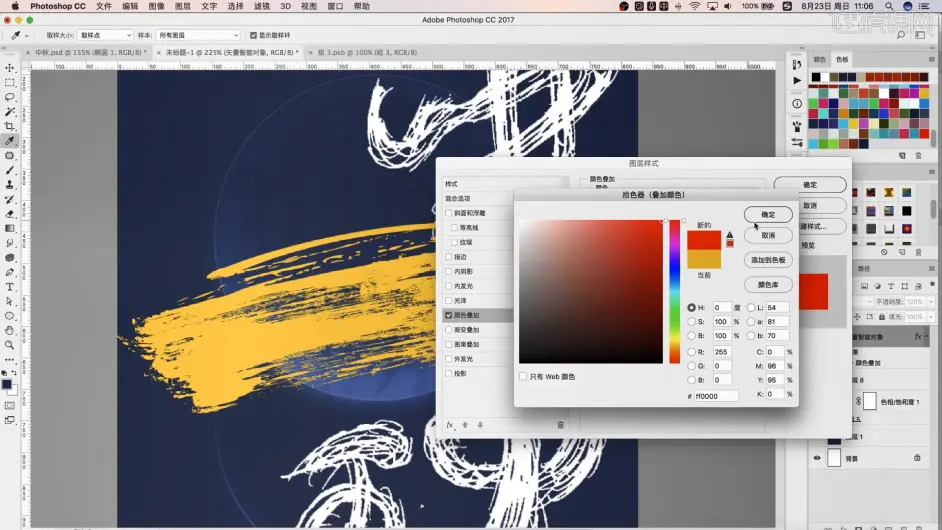Click the current yellow color swatch
Image resolution: width=942 pixels, height=530 pixels.
pyautogui.click(x=703, y=260)
